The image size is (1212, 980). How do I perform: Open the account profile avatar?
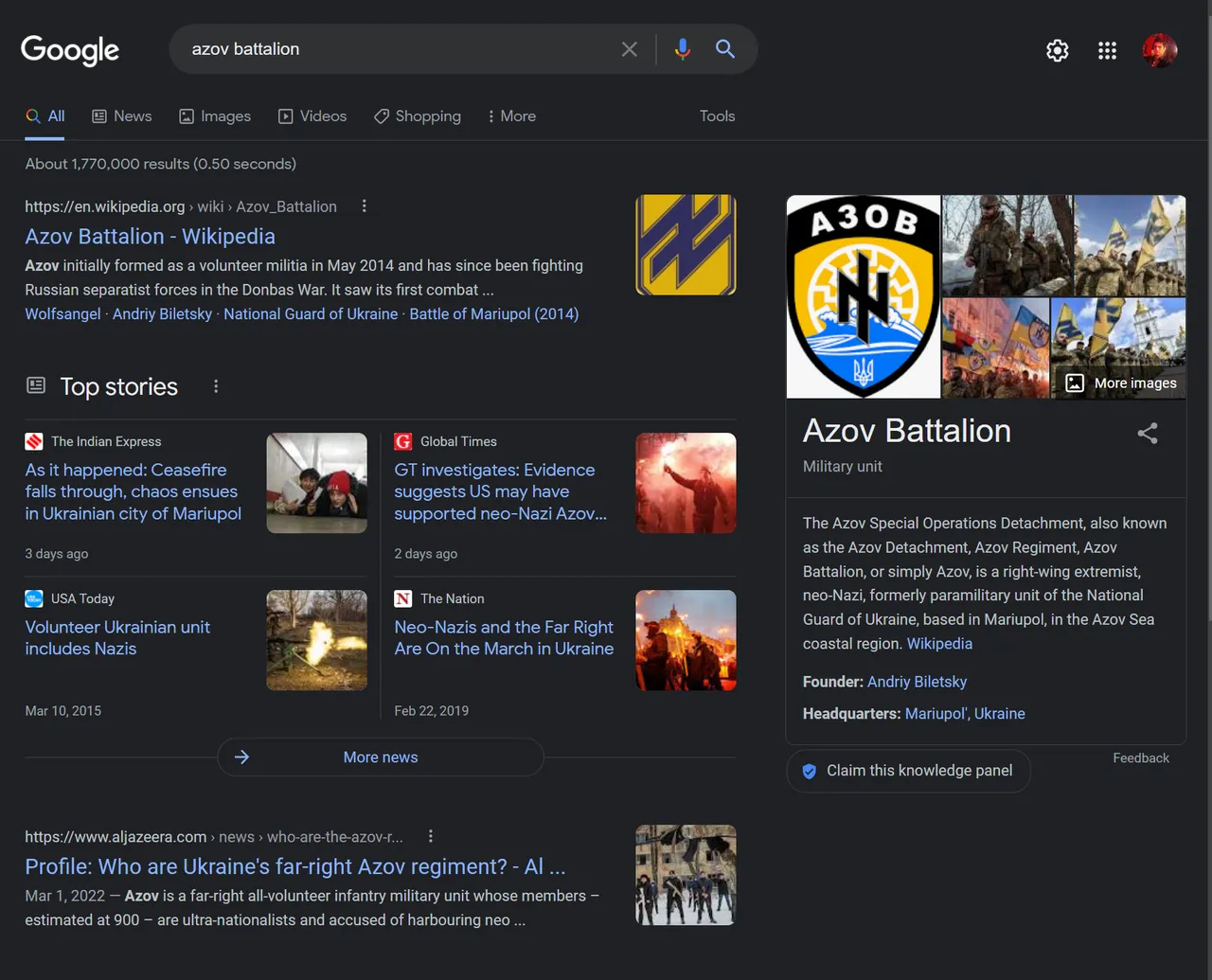[x=1160, y=50]
